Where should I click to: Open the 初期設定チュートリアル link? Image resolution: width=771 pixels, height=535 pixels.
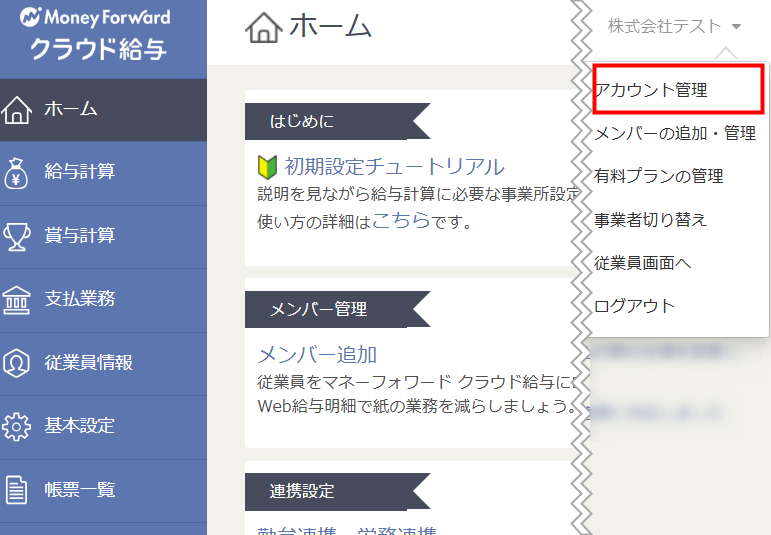click(394, 167)
